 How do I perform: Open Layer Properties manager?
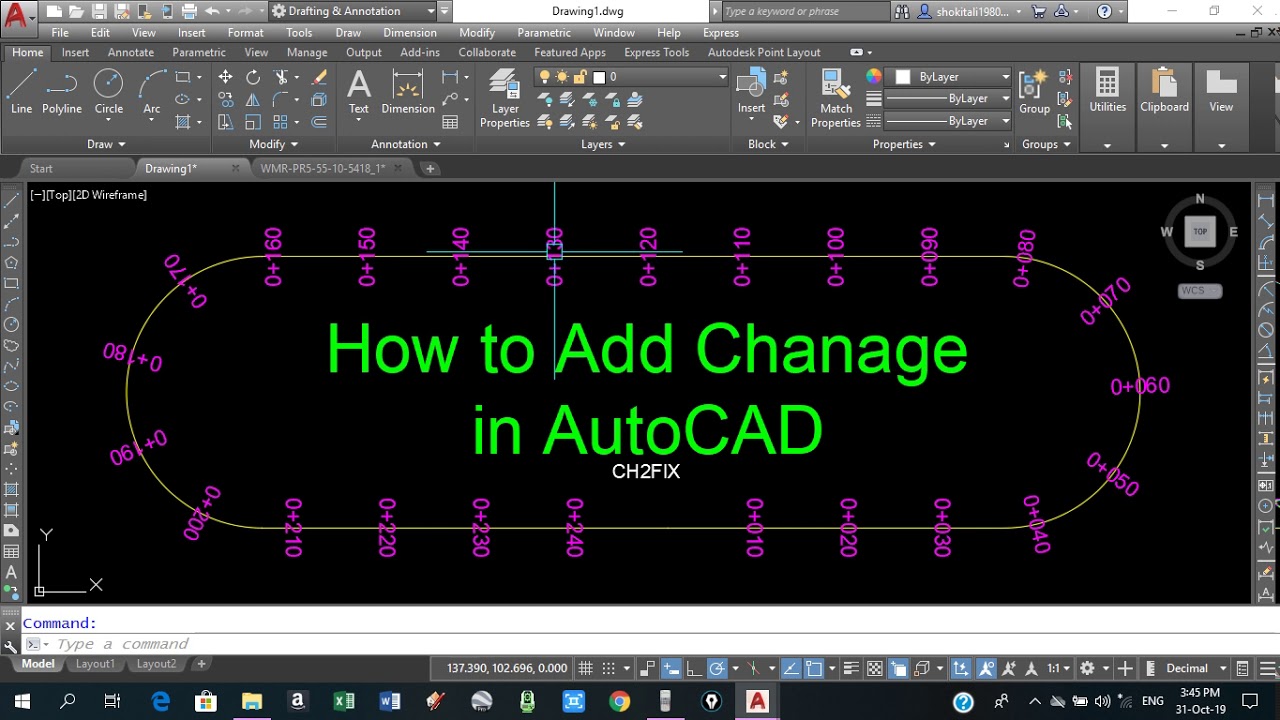(x=505, y=99)
